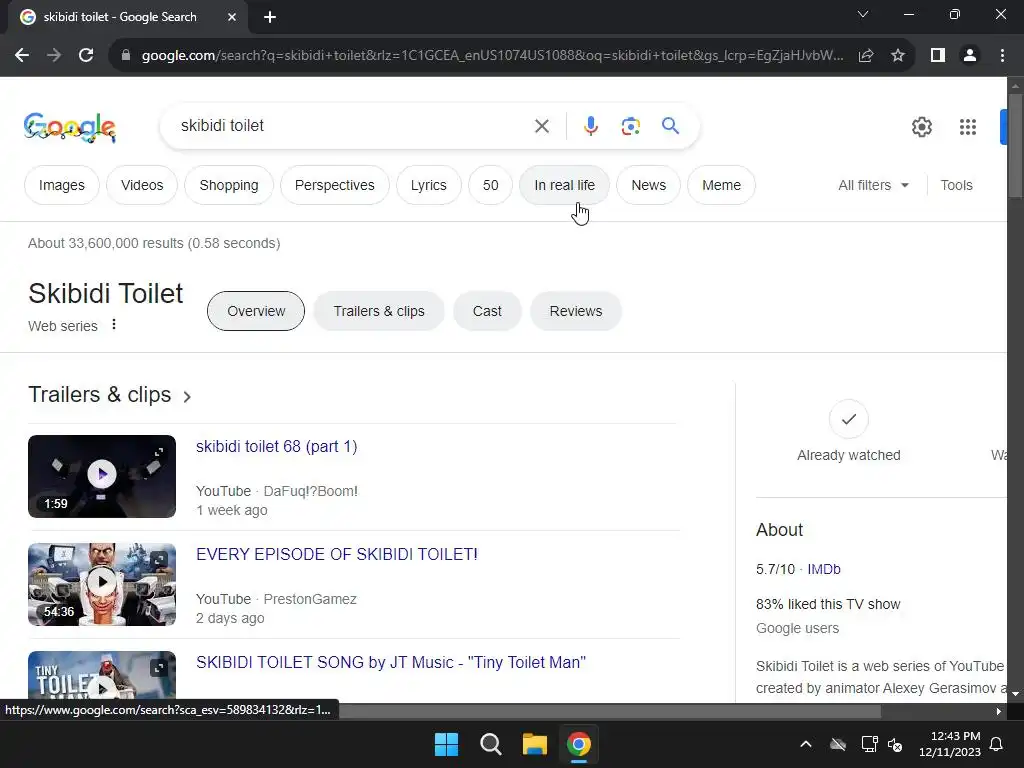Select the Lyrics filter chip
The image size is (1024, 768).
pos(428,185)
